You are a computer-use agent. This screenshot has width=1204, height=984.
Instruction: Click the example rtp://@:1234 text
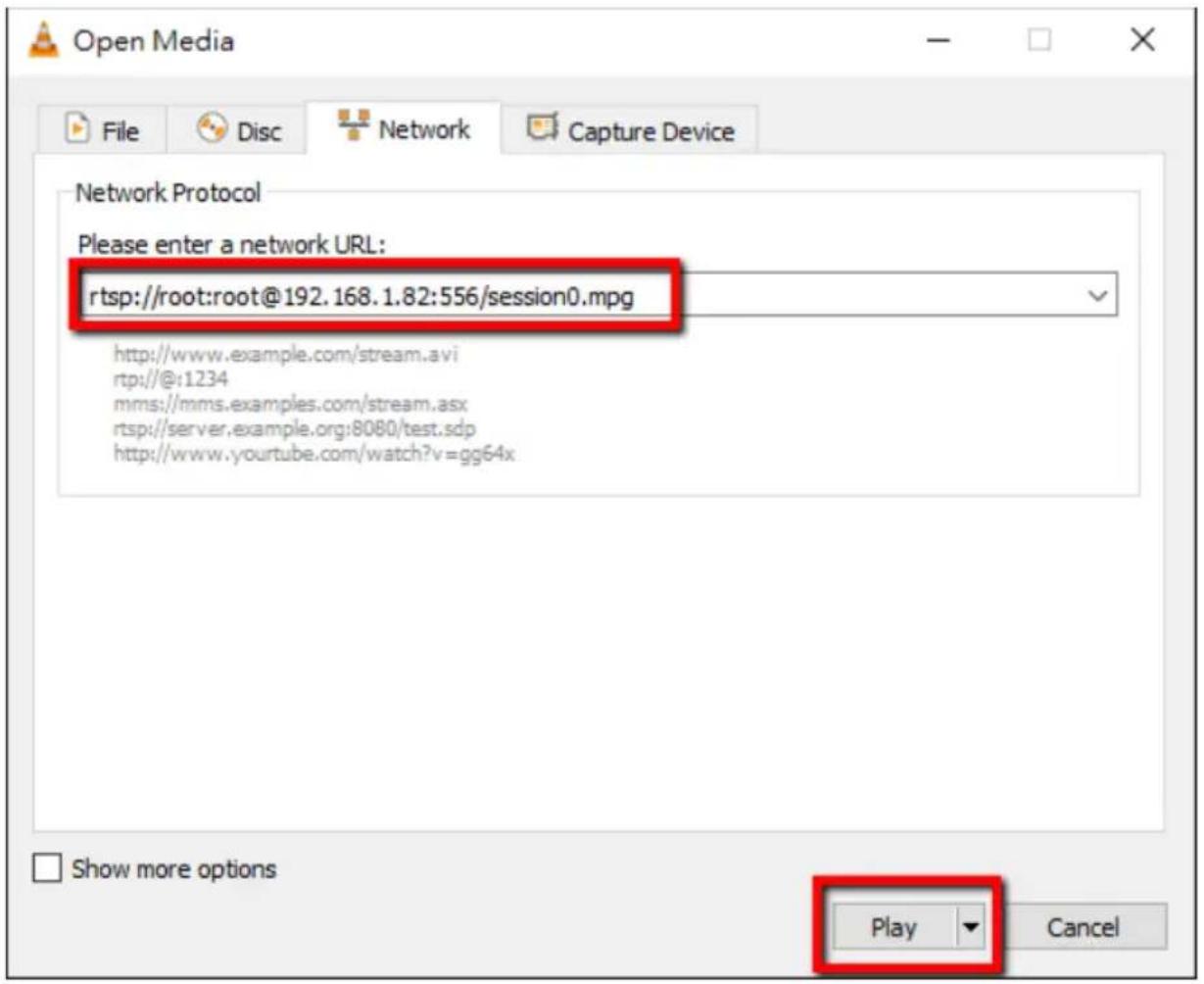171,379
